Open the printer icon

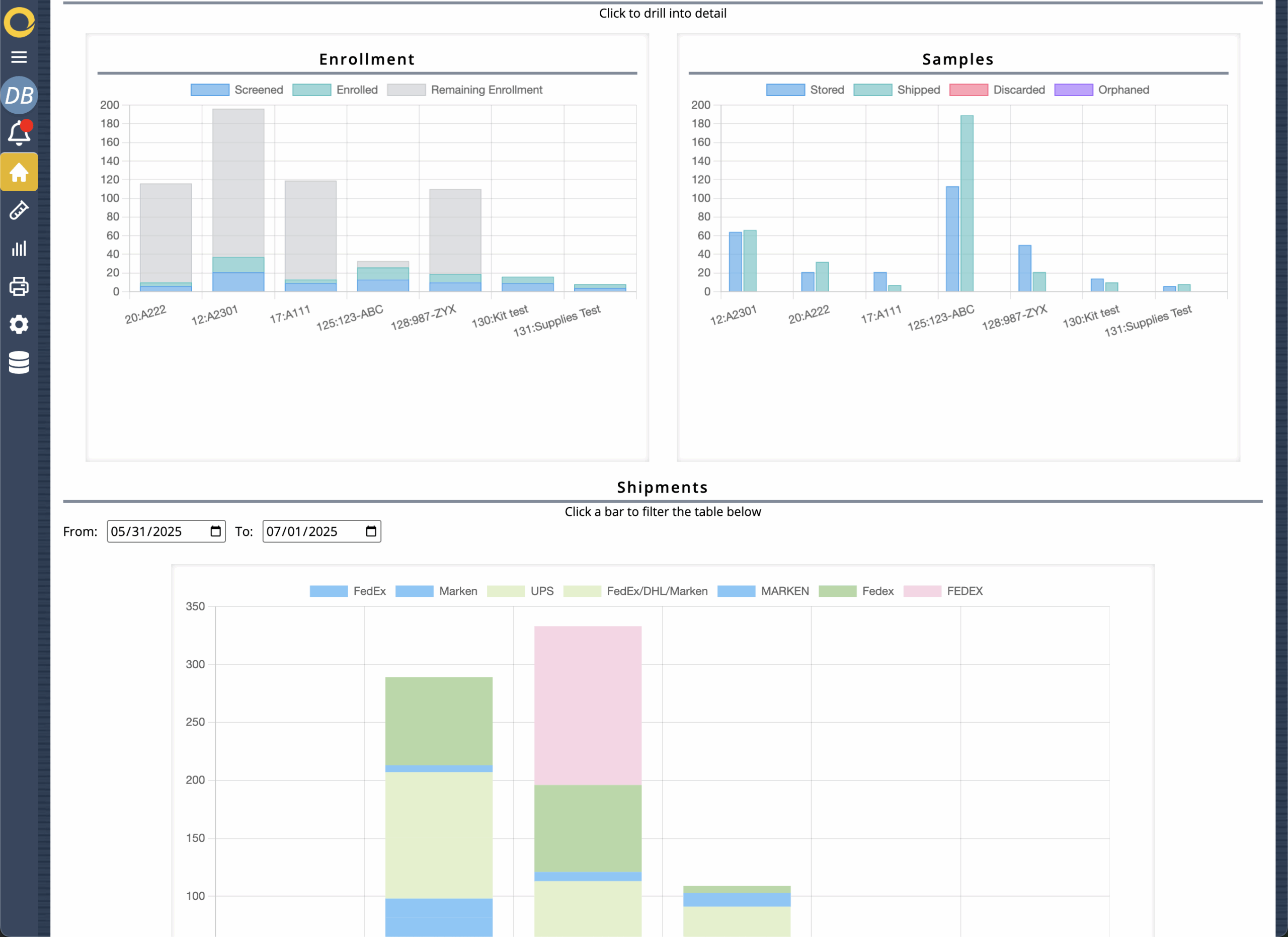19,286
